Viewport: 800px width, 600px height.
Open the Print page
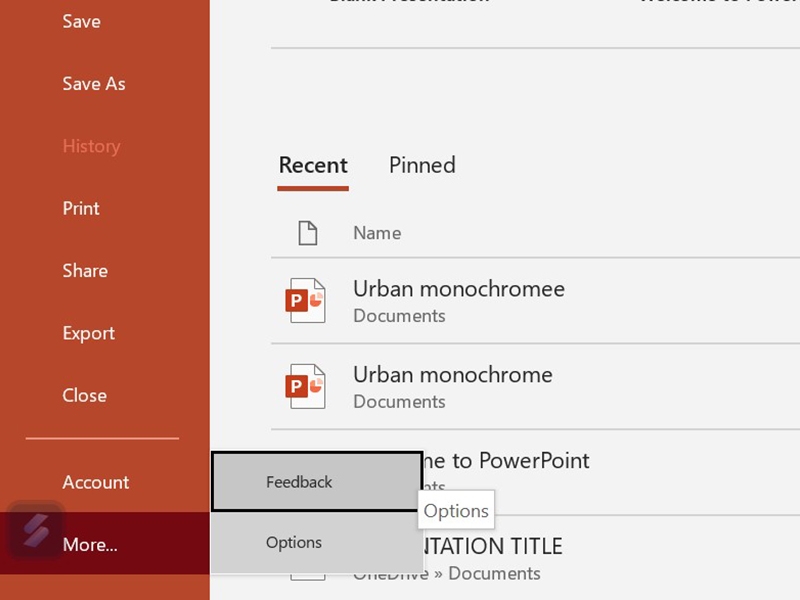click(81, 208)
